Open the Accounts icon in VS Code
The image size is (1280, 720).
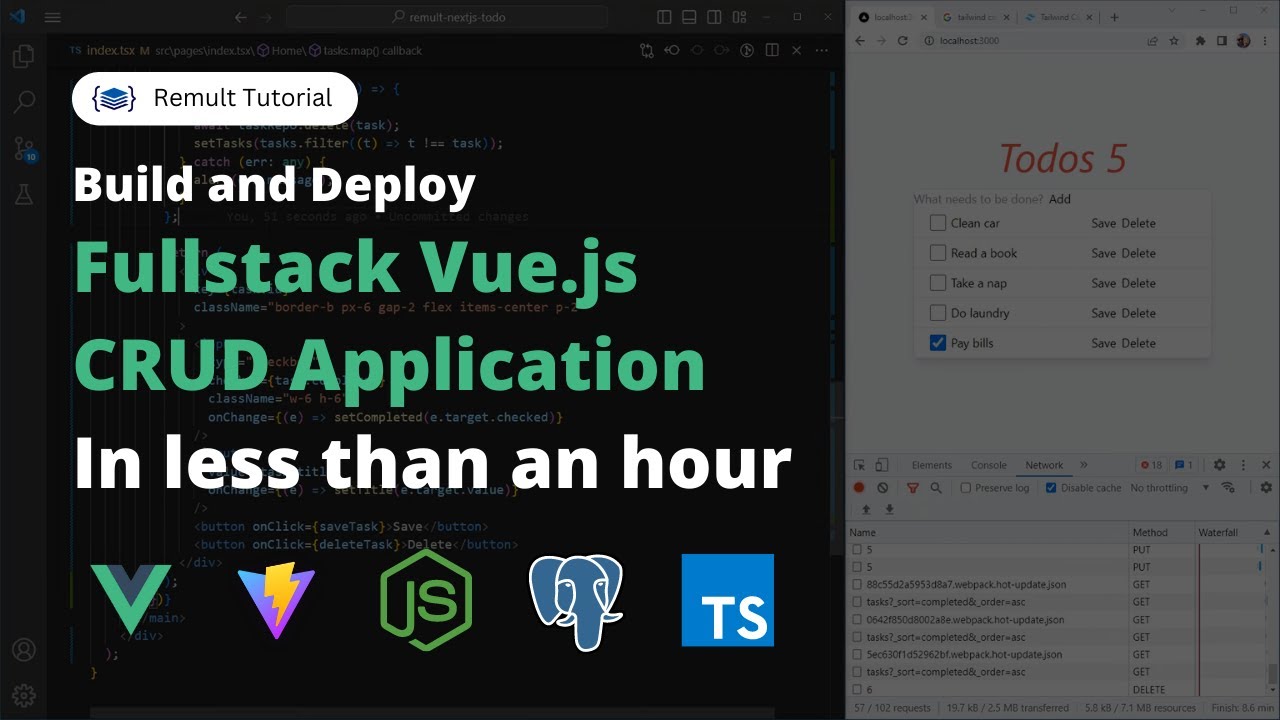click(x=24, y=651)
